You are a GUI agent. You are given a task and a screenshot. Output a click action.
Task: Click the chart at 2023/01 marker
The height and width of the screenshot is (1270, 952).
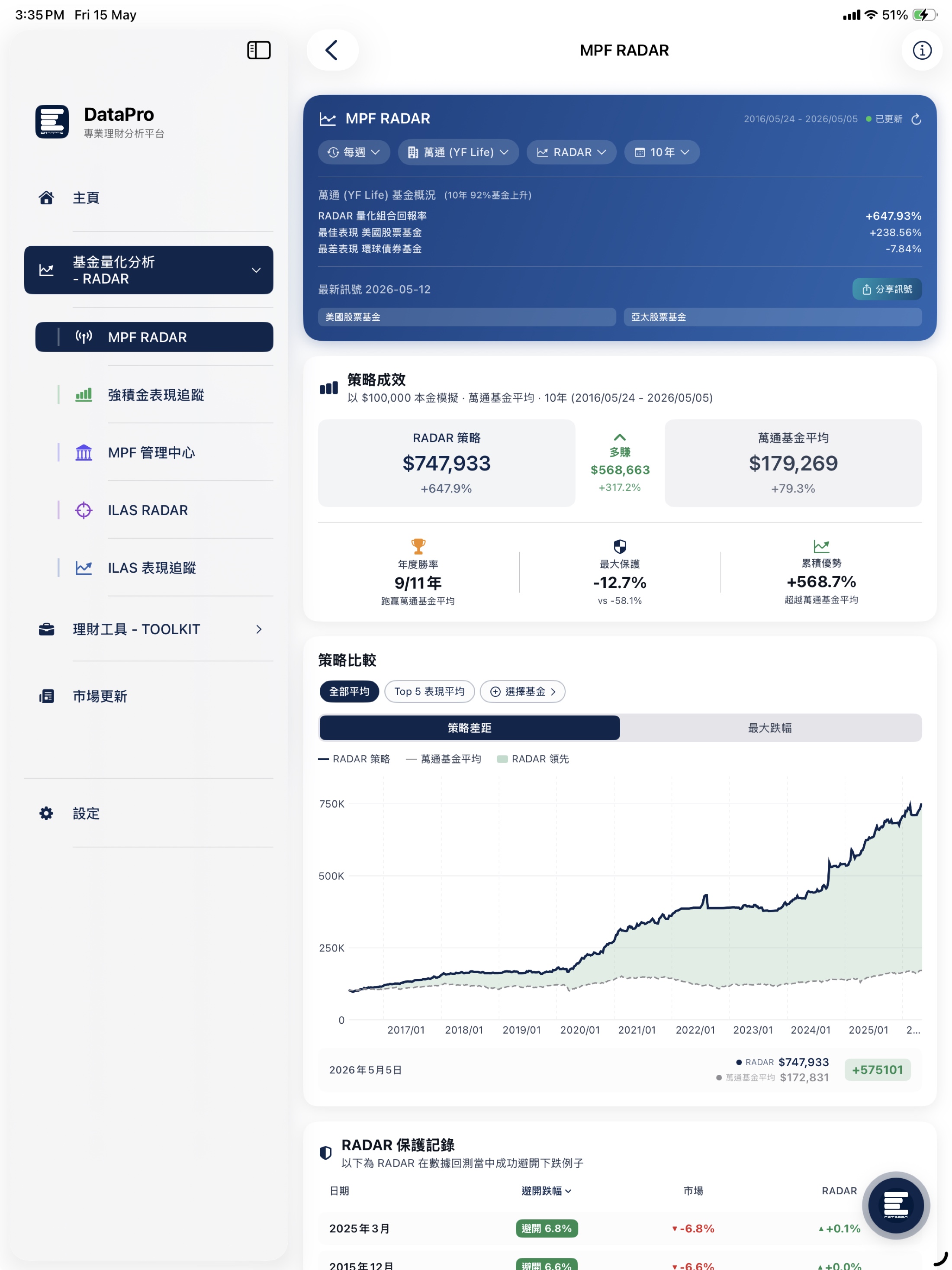[x=753, y=1029]
